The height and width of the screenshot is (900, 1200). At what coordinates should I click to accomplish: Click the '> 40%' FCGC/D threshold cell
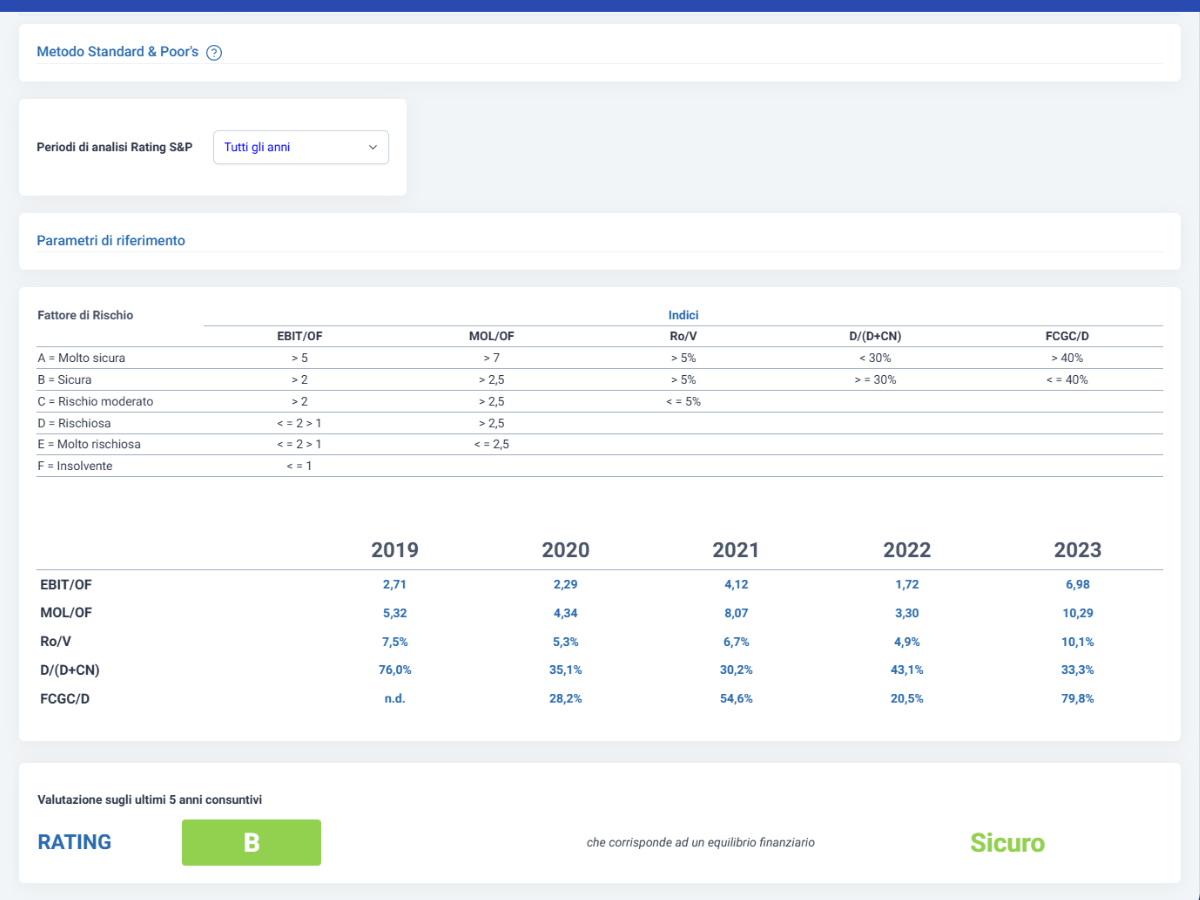coord(1066,358)
